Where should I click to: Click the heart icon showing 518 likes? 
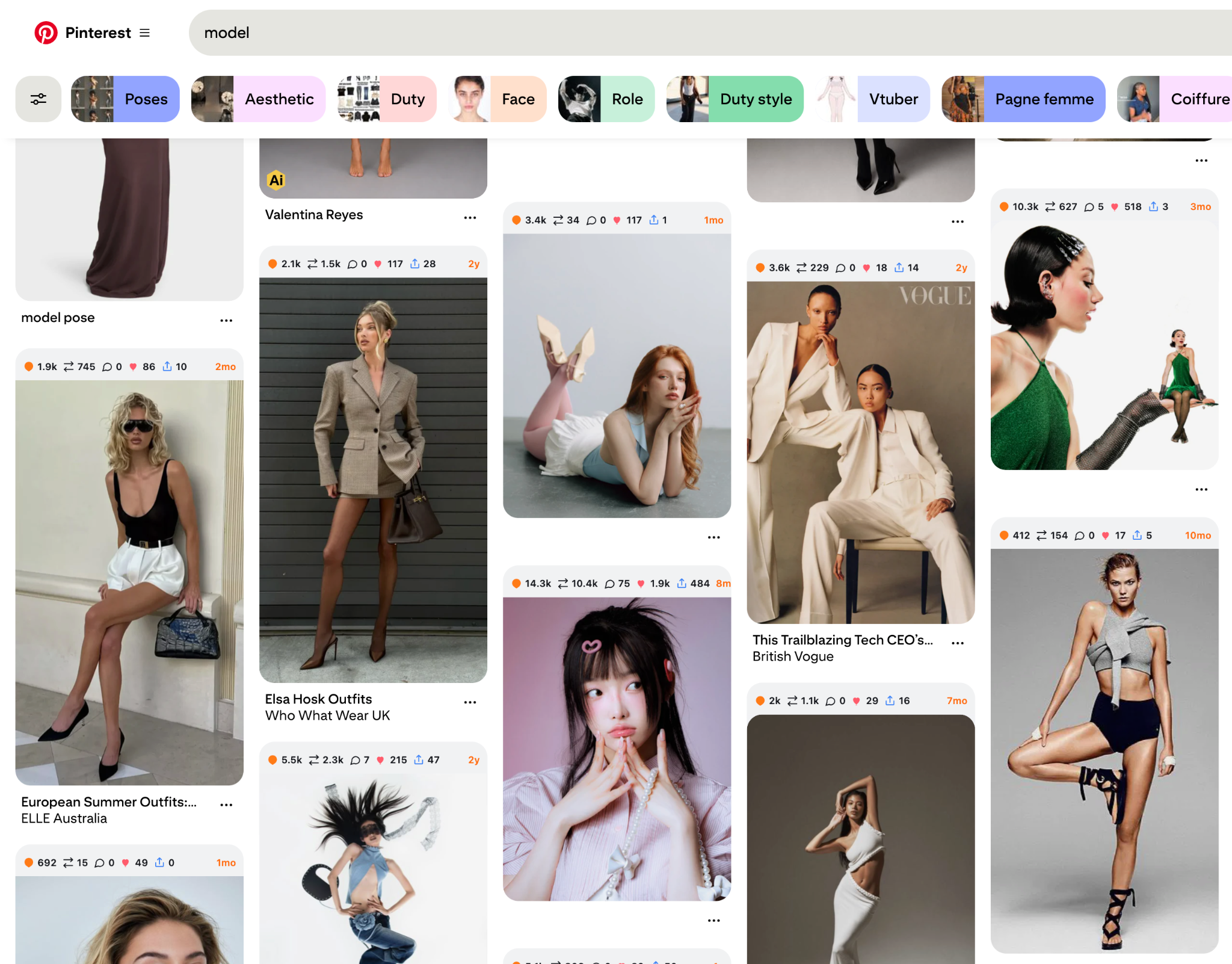[1114, 207]
